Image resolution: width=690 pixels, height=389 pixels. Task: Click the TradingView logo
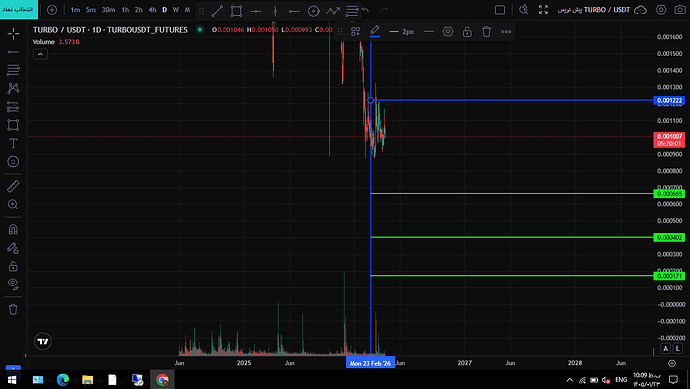pos(43,341)
